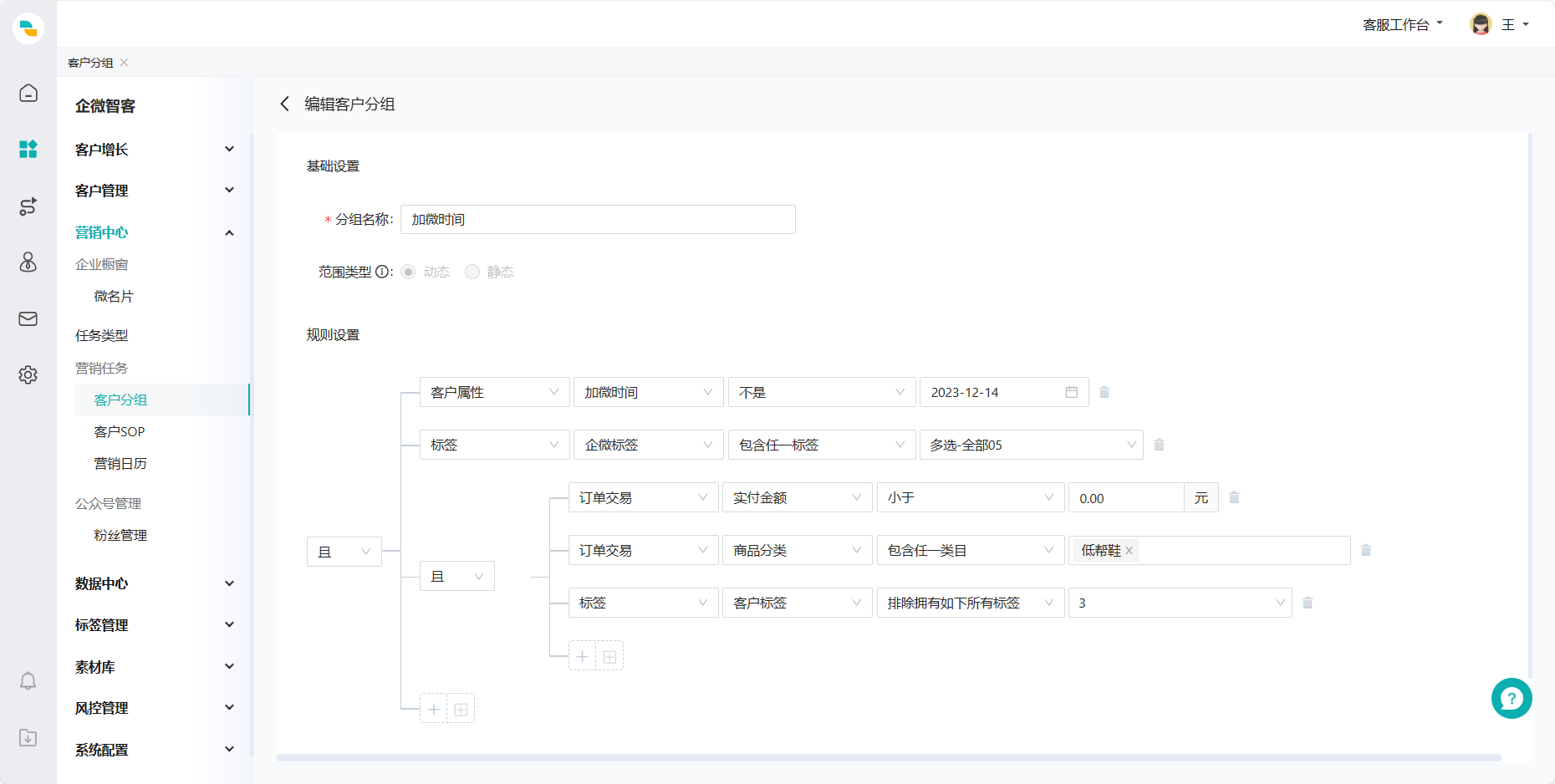
Task: Add a condition group in the nested group
Action: tap(610, 656)
